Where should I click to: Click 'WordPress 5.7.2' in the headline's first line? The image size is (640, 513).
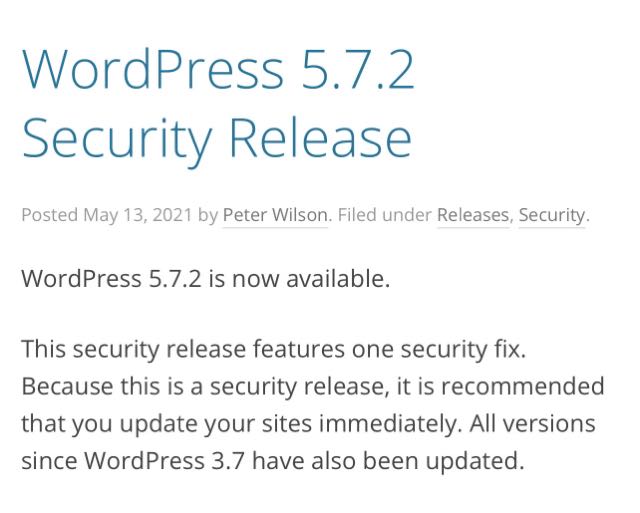(x=218, y=69)
